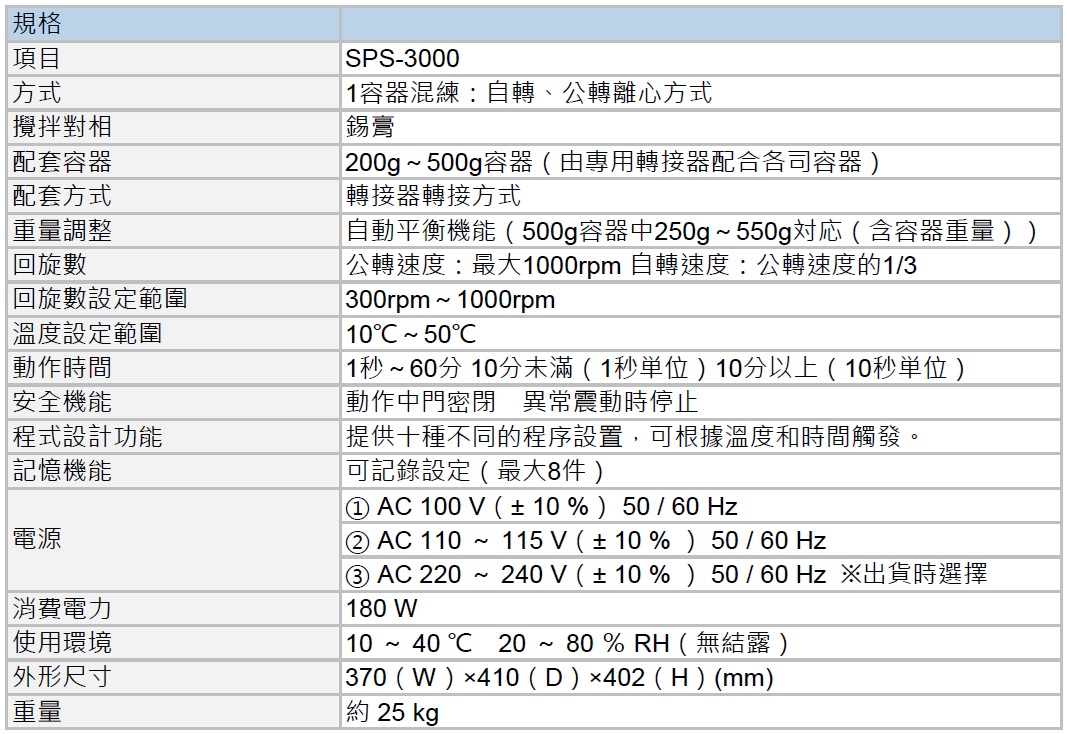
Task: Click the 可記錄設定 memory function value
Action: (x=476, y=471)
